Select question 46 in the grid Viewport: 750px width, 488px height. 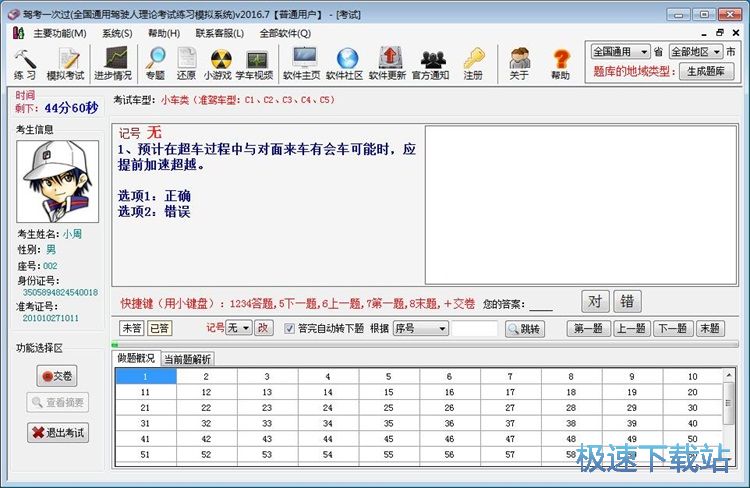coord(449,439)
